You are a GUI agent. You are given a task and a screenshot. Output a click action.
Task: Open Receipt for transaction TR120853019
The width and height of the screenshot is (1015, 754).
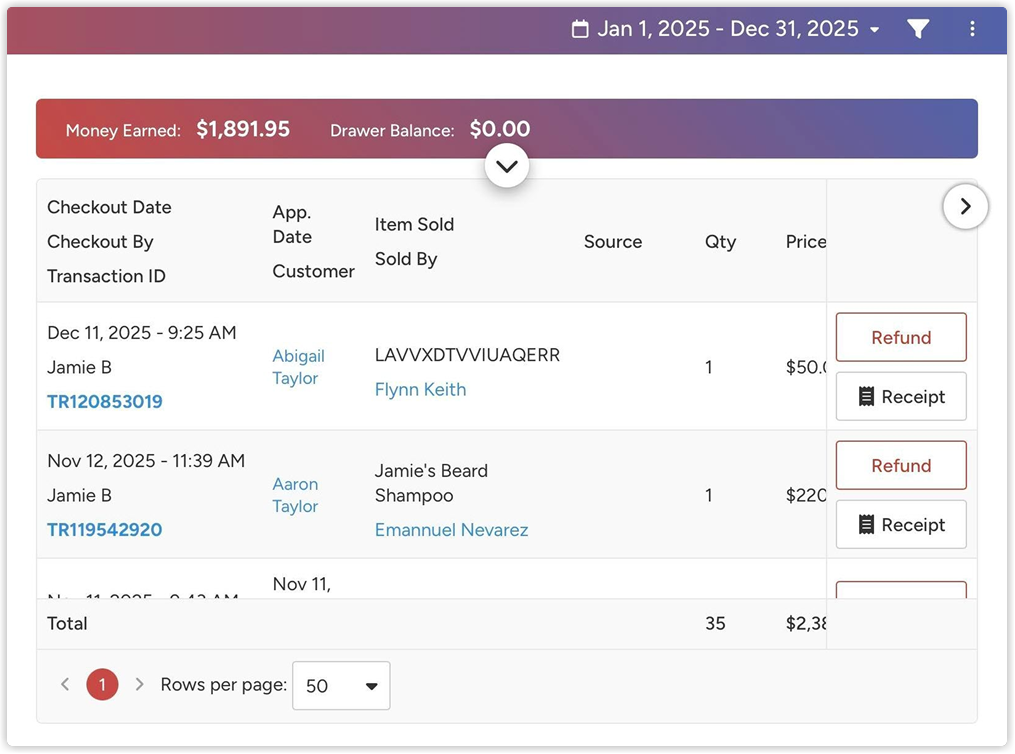pos(901,396)
